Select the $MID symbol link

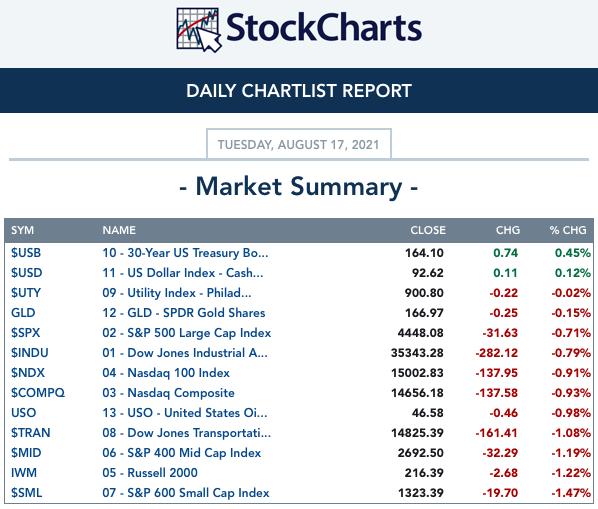click(26, 453)
